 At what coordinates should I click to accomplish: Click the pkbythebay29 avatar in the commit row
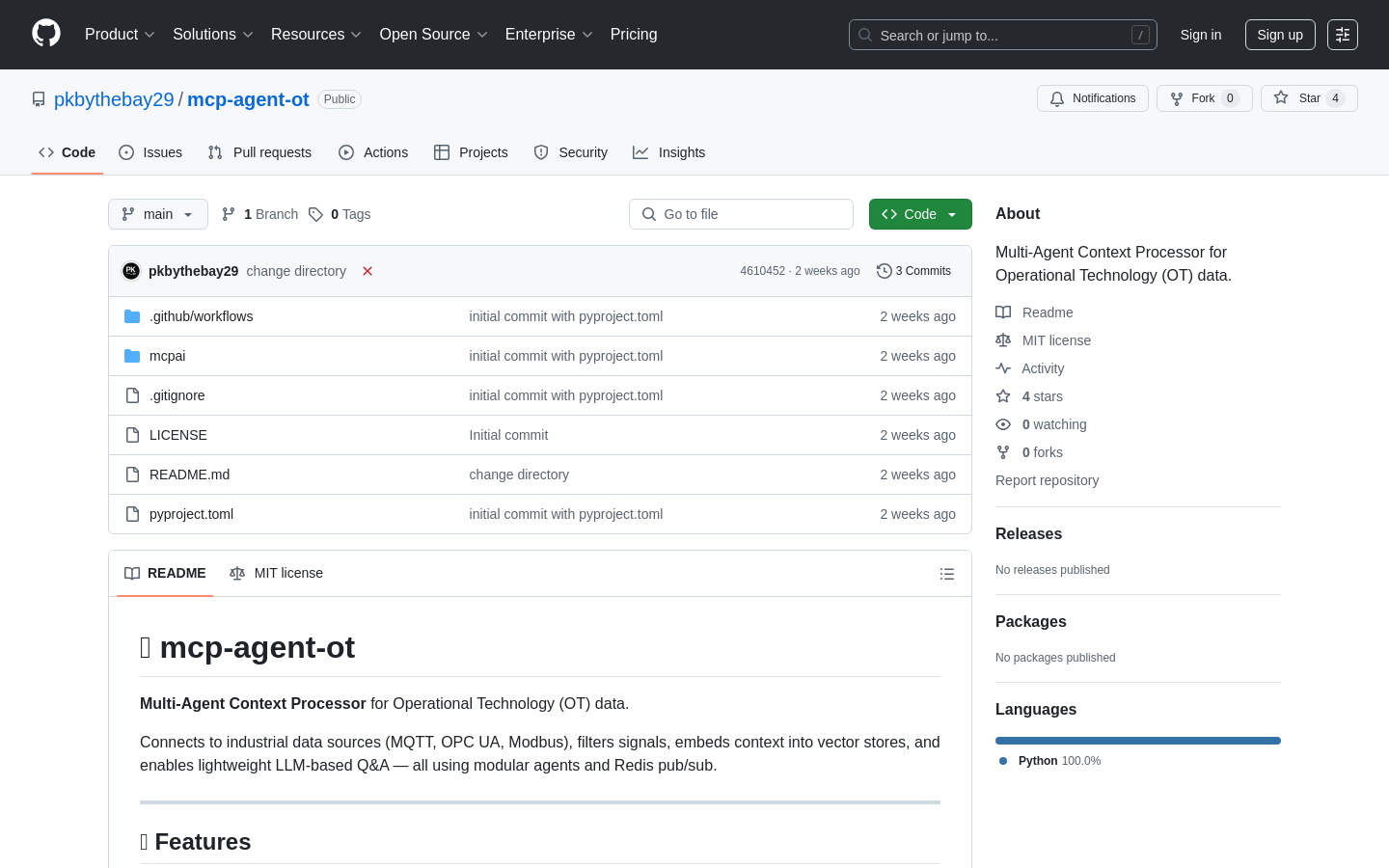131,271
